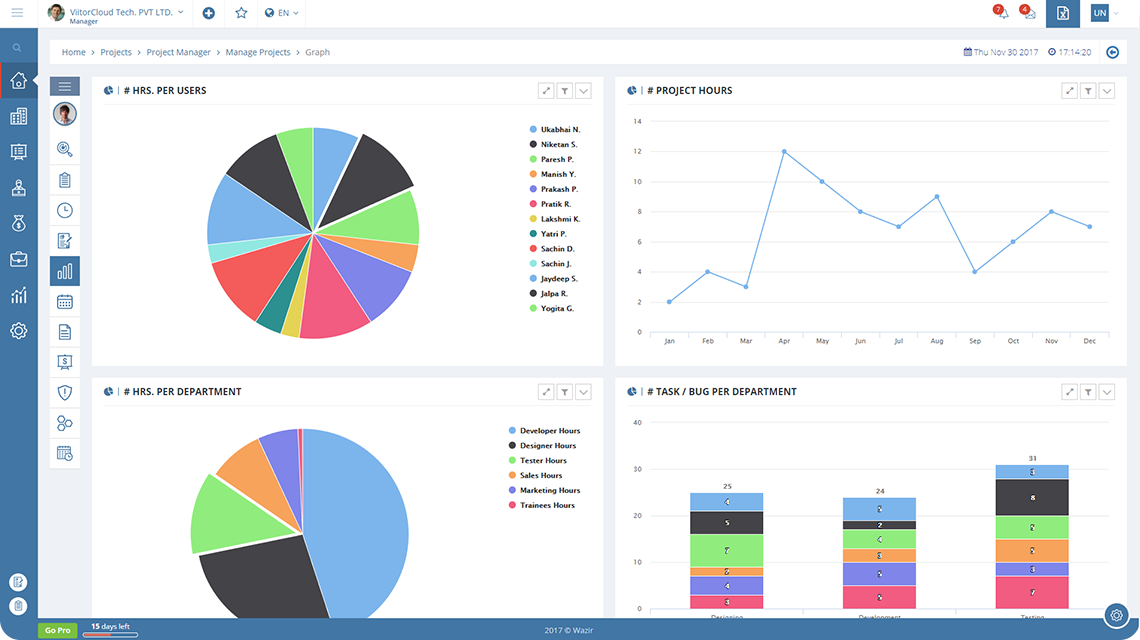
Task: Toggle the secondary sidebar hamburger button
Action: pyautogui.click(x=65, y=86)
